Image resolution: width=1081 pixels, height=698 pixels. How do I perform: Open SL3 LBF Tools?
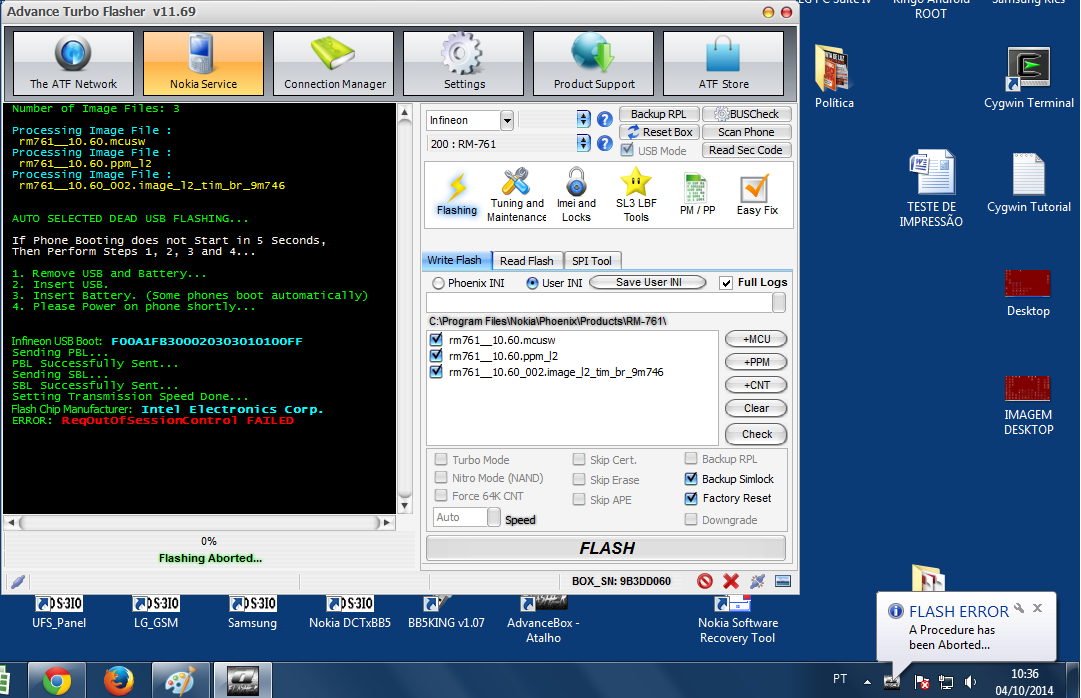(x=636, y=195)
